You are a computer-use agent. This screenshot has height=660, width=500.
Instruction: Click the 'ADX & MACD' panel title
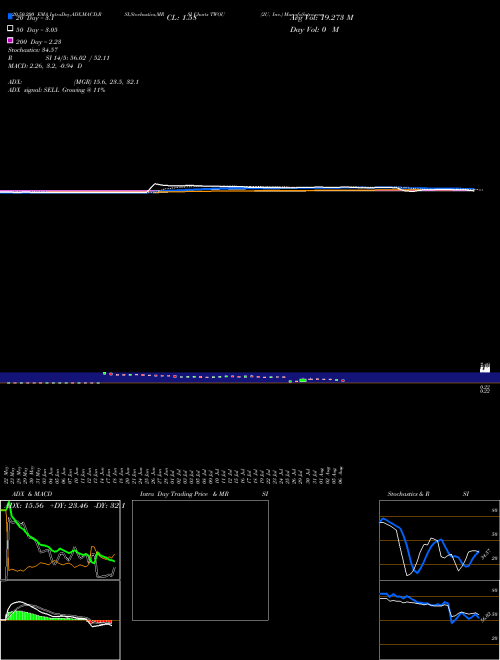click(32, 494)
